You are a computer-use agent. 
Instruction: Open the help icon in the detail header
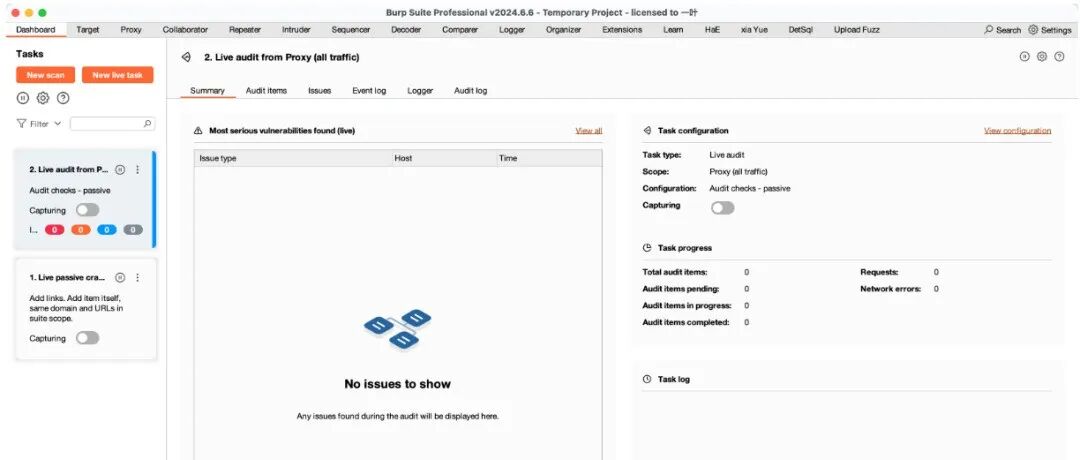point(1059,56)
